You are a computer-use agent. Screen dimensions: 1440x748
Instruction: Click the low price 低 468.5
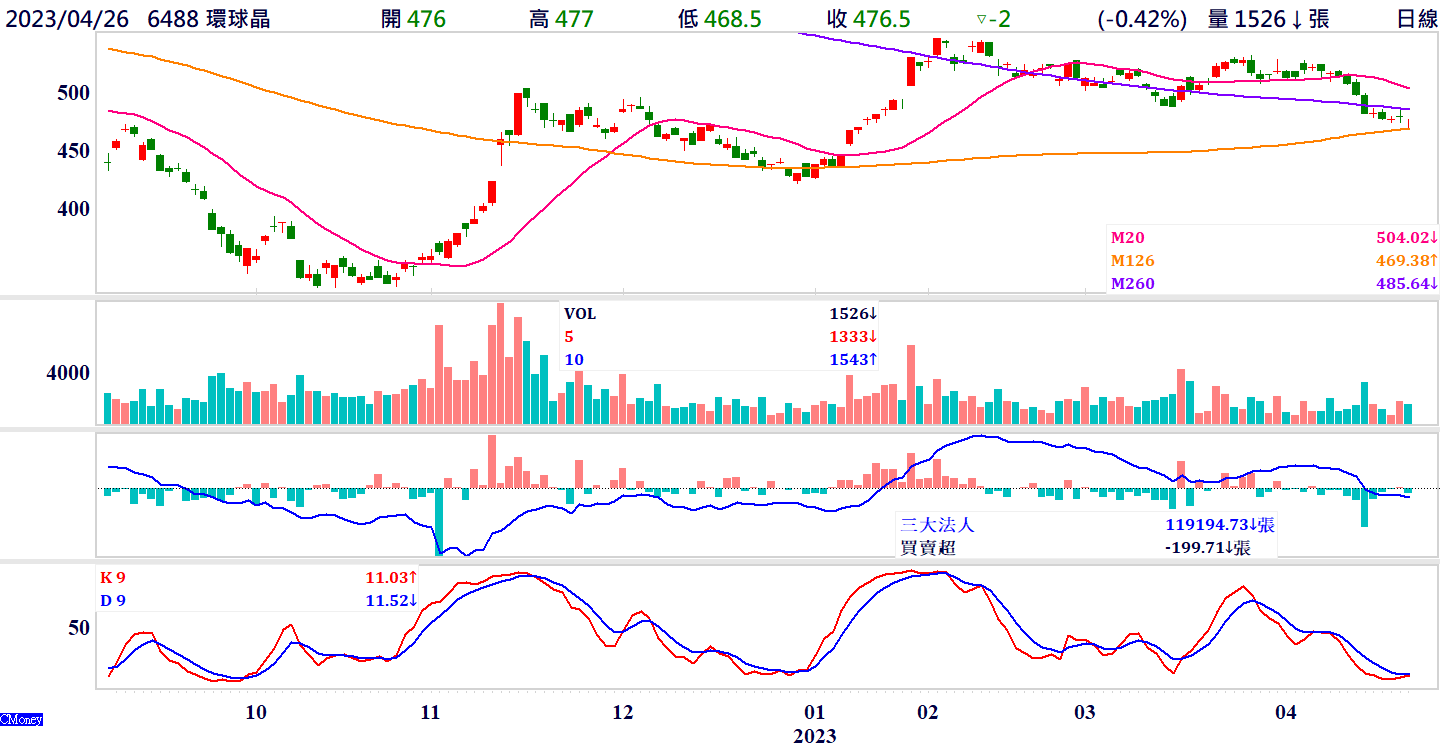tap(721, 19)
